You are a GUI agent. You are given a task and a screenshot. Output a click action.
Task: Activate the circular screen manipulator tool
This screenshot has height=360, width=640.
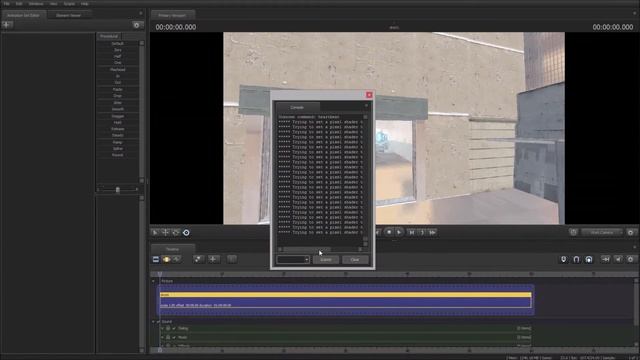186,233
